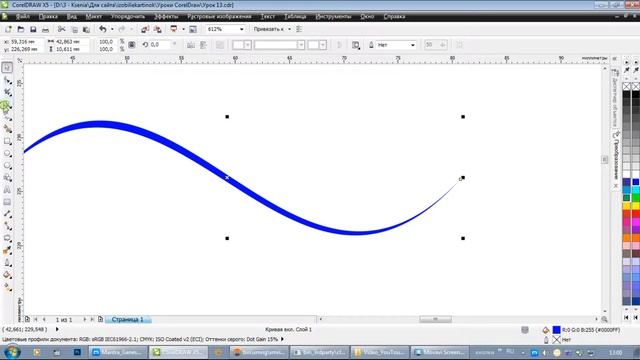The height and width of the screenshot is (360, 640).
Task: Open the Windows Start button
Action: tap(12, 351)
